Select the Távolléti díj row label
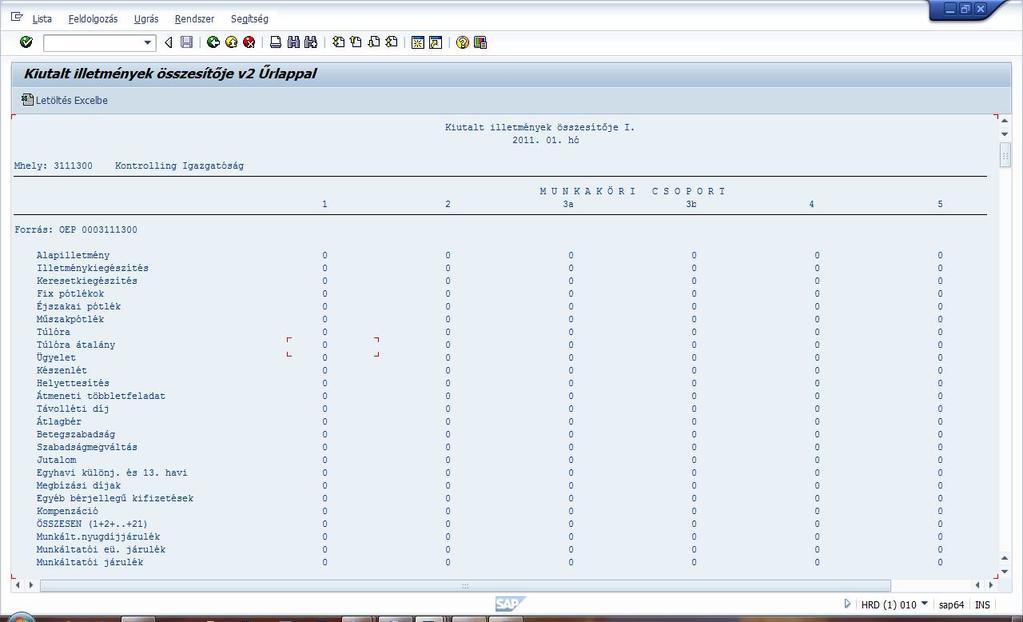The width and height of the screenshot is (1023, 622). (x=73, y=409)
